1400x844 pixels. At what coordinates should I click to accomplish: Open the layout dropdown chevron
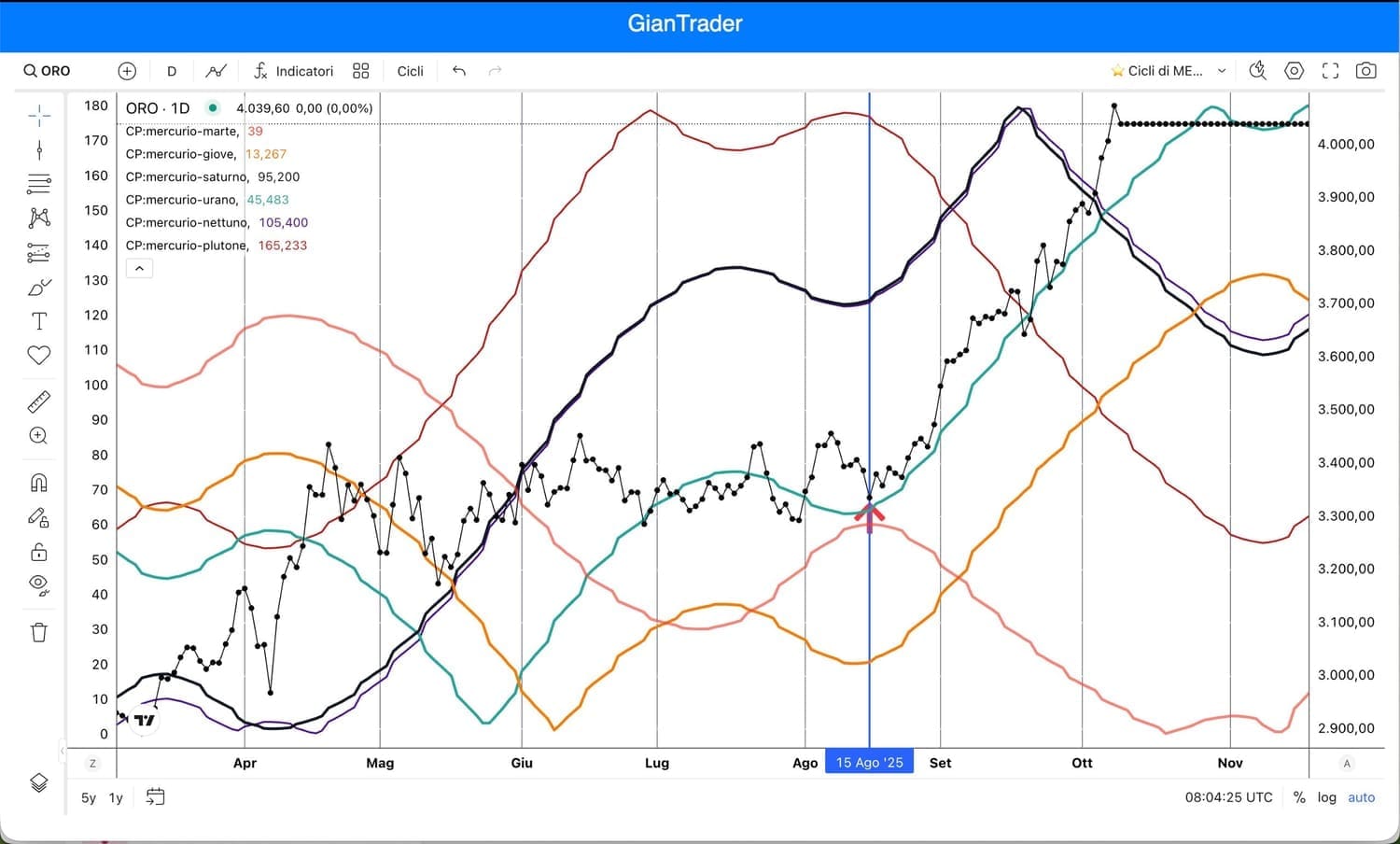(x=1222, y=71)
